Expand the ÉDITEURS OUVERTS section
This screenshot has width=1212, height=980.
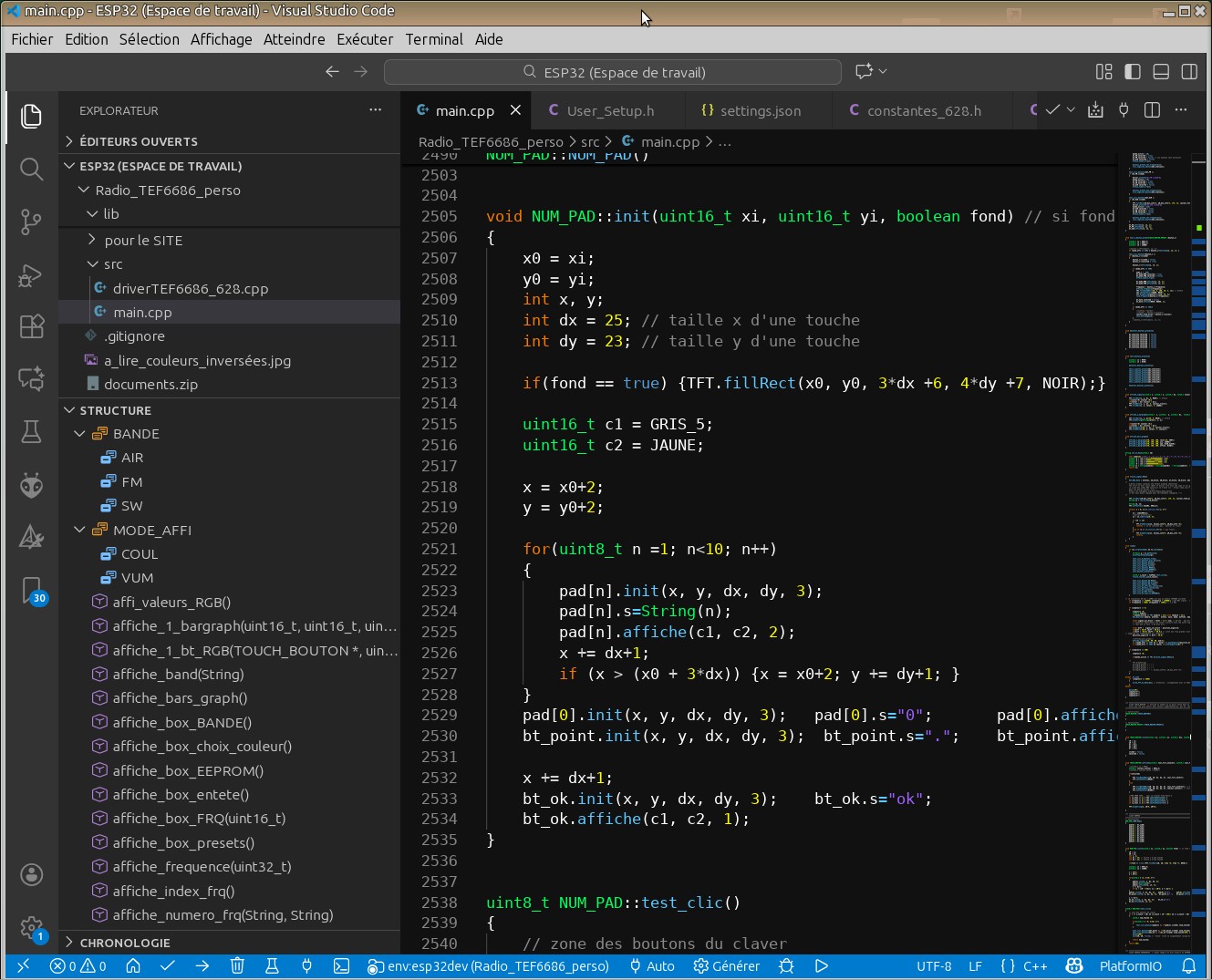(x=138, y=141)
